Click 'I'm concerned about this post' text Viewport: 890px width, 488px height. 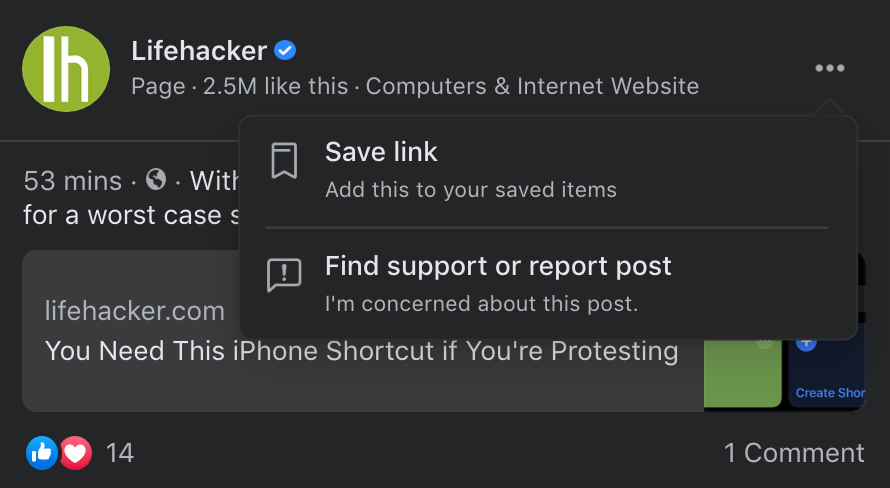pos(481,304)
